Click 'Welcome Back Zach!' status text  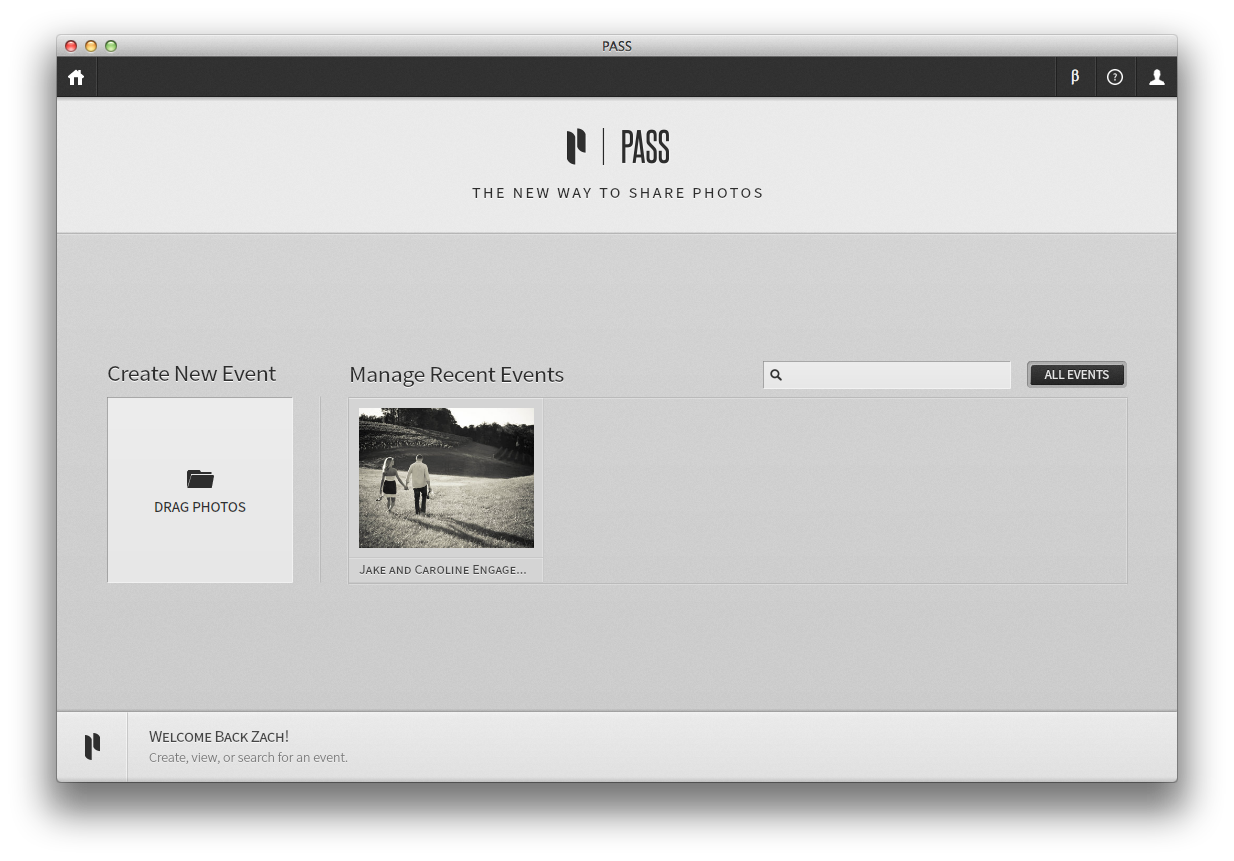coord(219,737)
